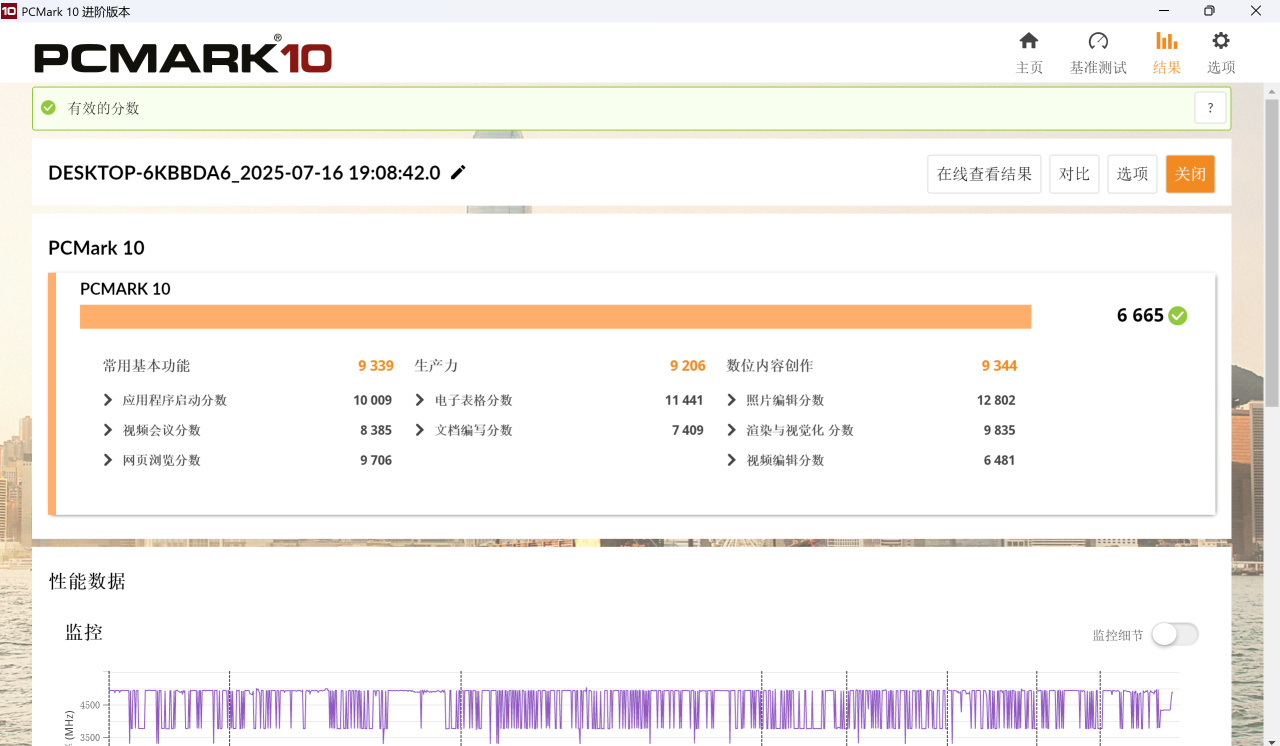Click the green check in 有效的分数 banner
The image size is (1280, 746).
pyautogui.click(x=48, y=108)
